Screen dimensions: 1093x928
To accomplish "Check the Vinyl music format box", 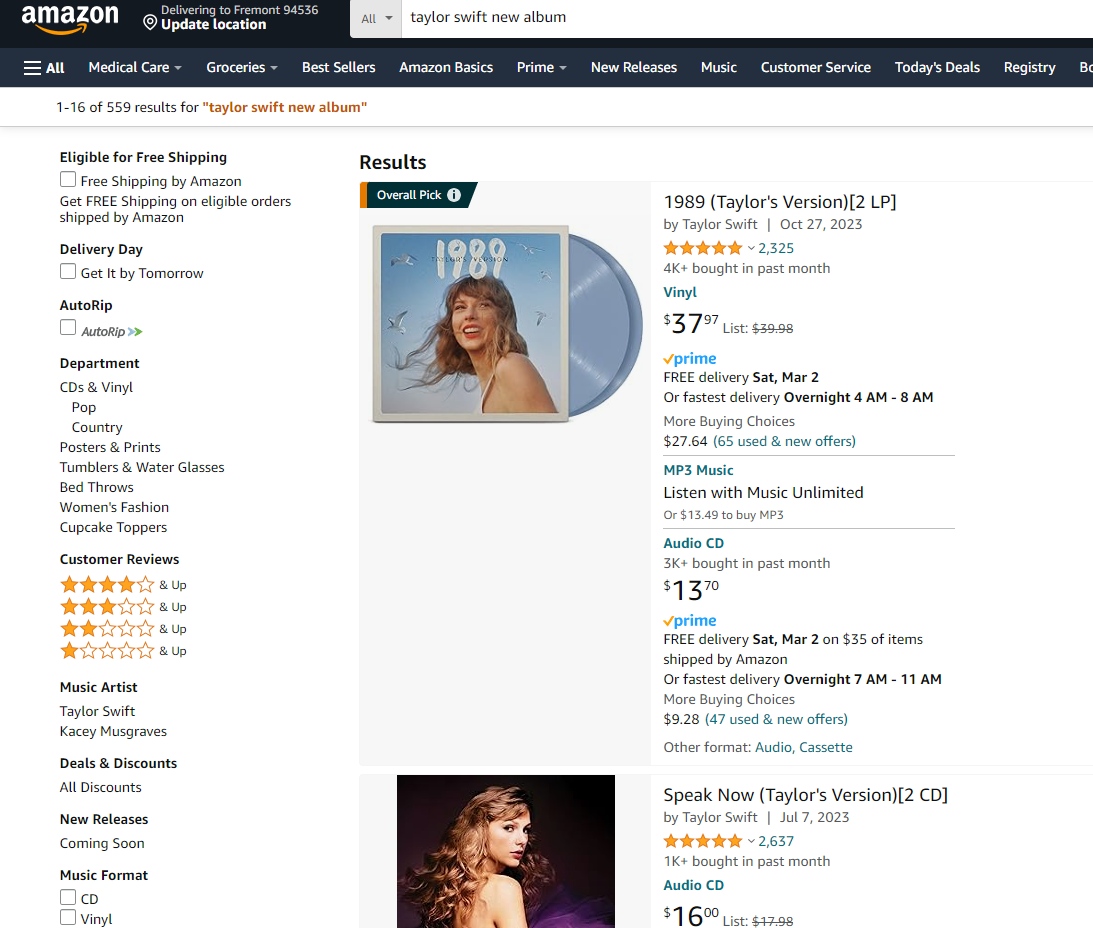I will [x=68, y=918].
